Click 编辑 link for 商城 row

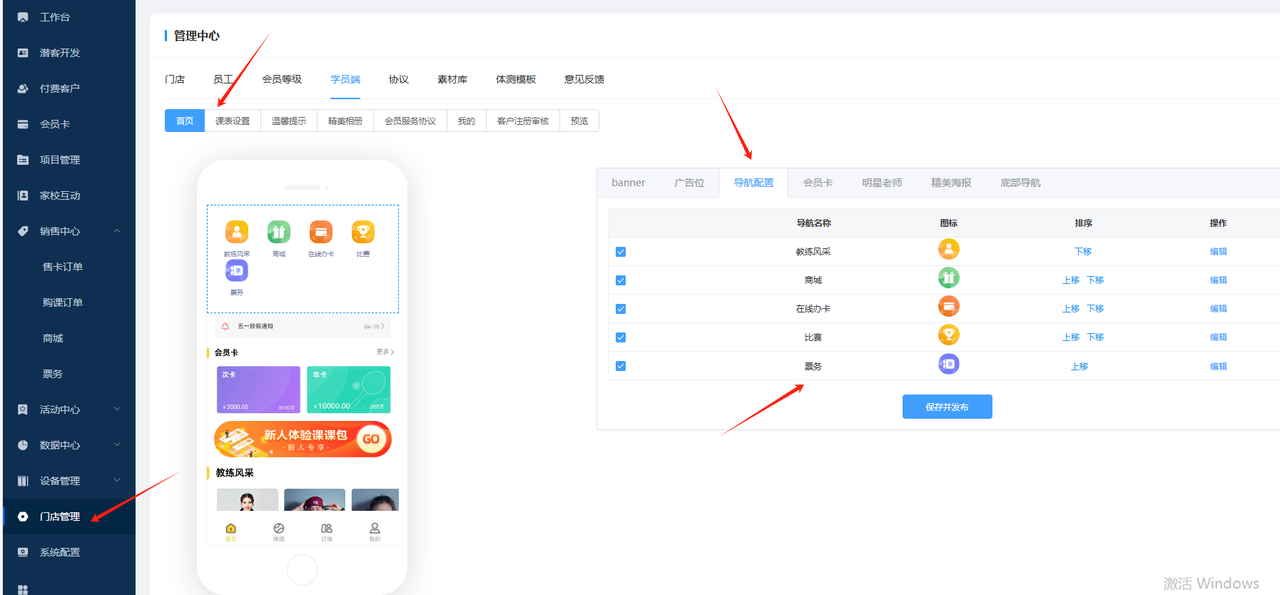(1218, 280)
